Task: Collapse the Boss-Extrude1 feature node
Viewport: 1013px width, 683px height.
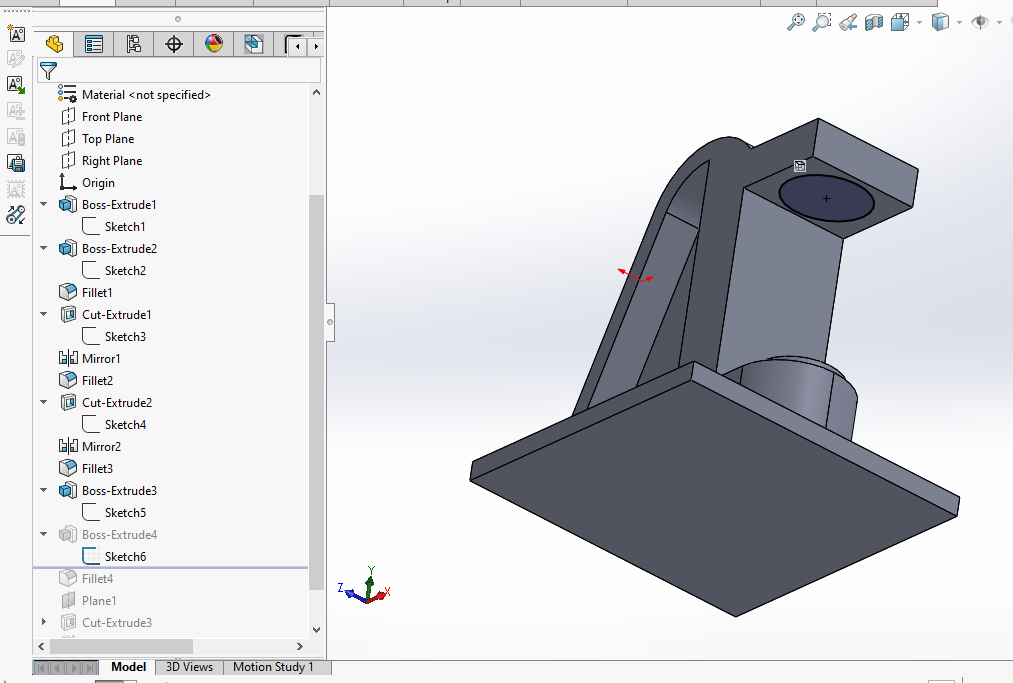Action: click(x=43, y=205)
